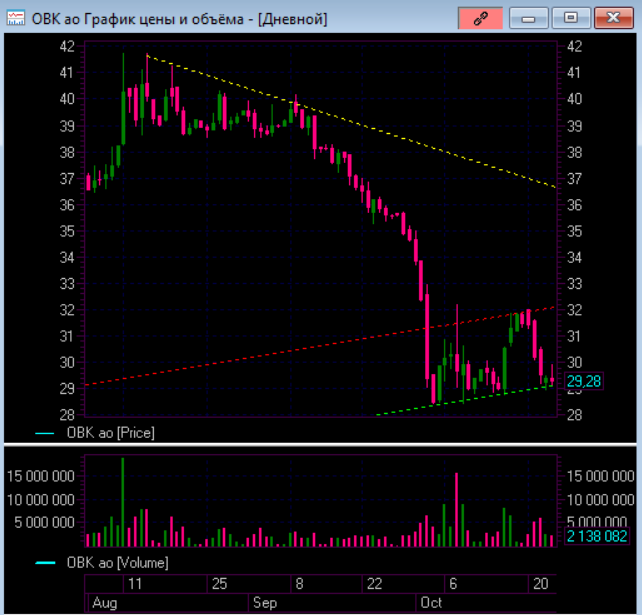Close the ОВК ао chart window
642x615 pixels.
[614, 18]
